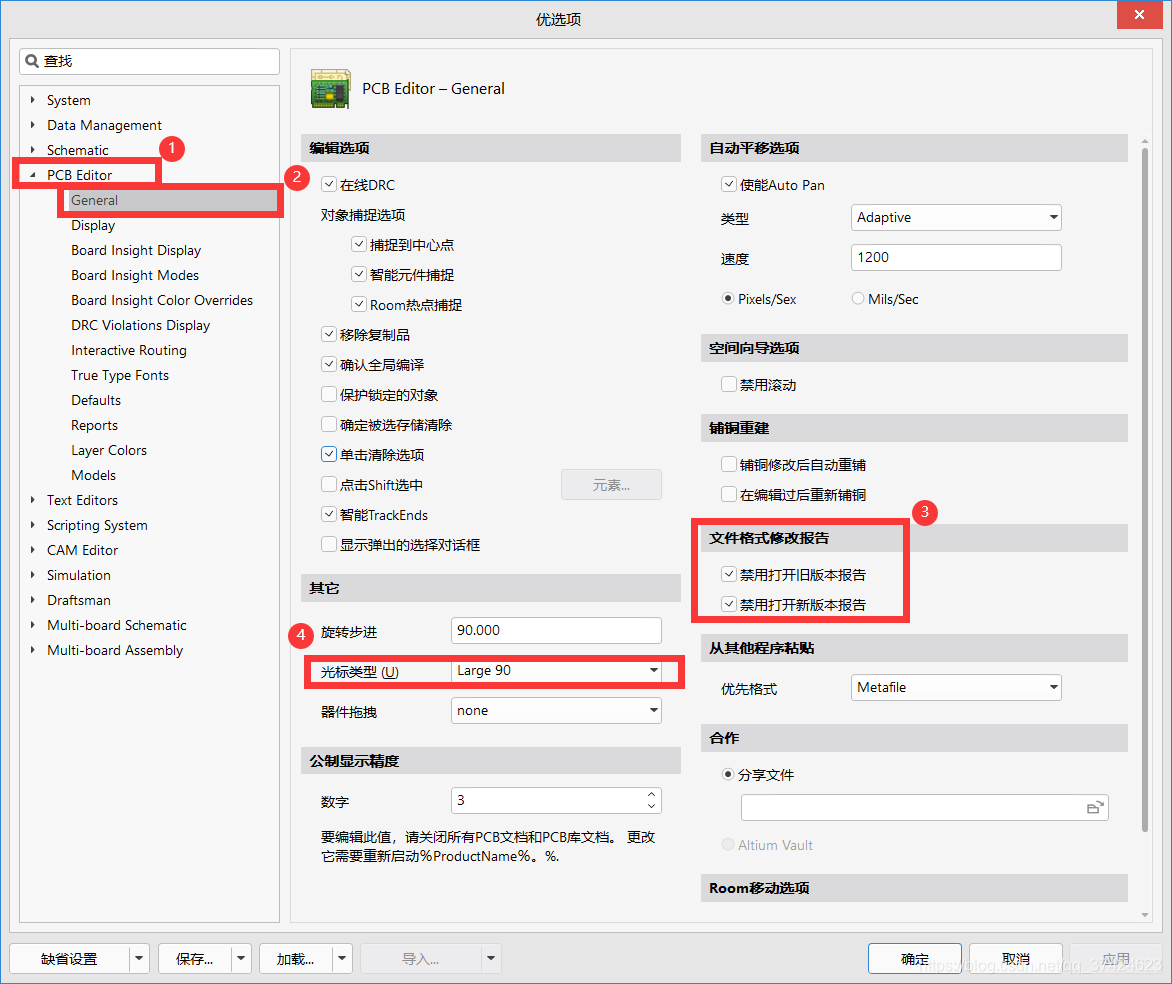The height and width of the screenshot is (984, 1172).
Task: Toggle 单击清除选项 checkbox
Action: point(329,454)
